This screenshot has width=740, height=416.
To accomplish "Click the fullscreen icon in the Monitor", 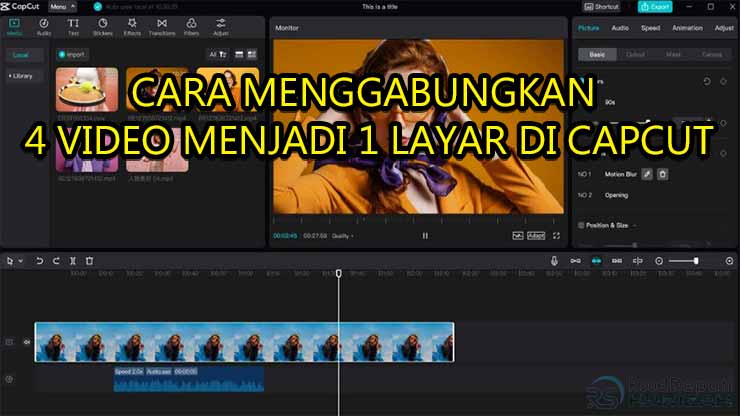I will pos(556,236).
